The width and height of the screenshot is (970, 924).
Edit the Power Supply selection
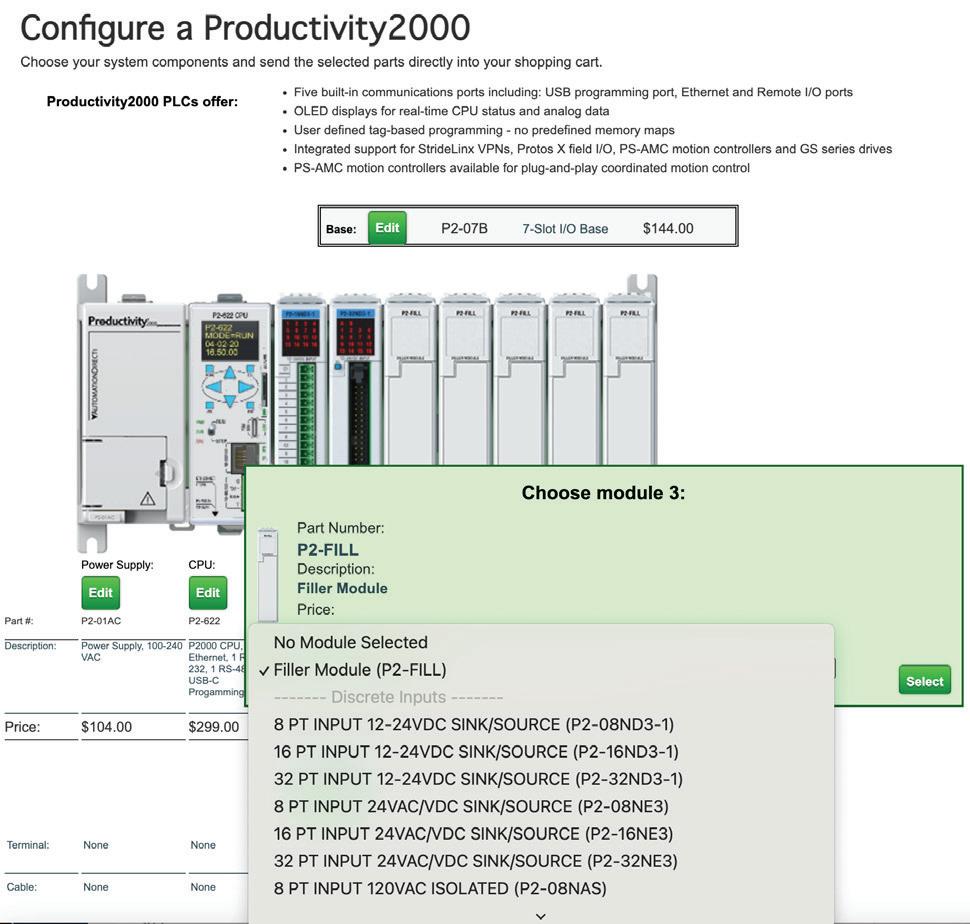pyautogui.click(x=100, y=592)
